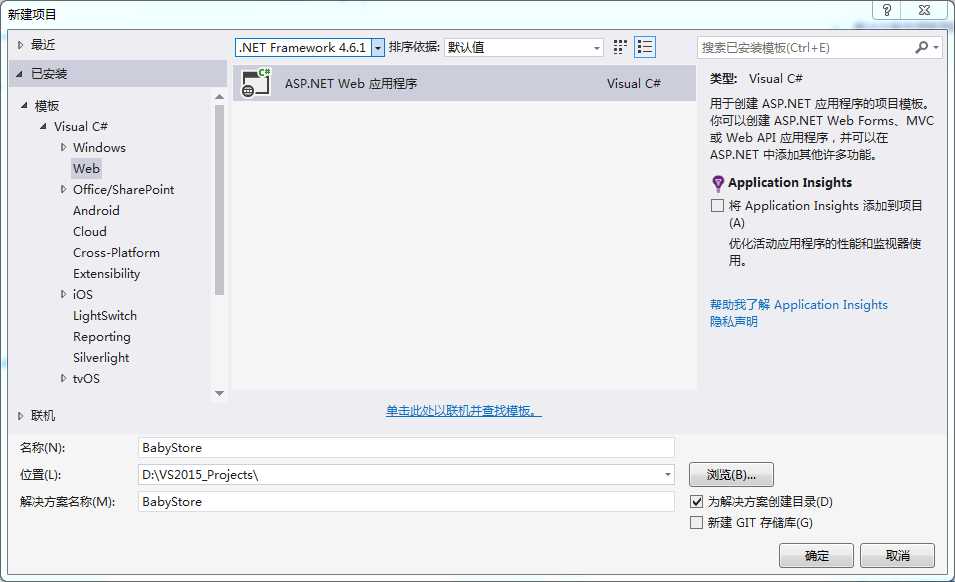The height and width of the screenshot is (582, 955).
Task: Select the Cross-Platform category
Action: [x=116, y=253]
